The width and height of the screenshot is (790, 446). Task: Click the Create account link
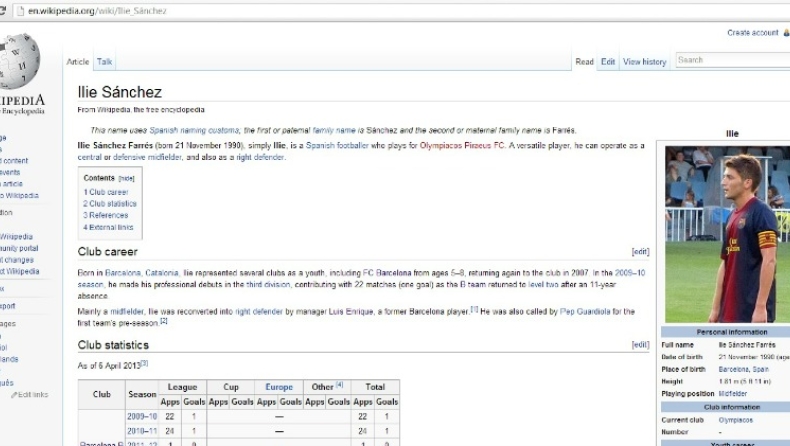click(x=753, y=33)
